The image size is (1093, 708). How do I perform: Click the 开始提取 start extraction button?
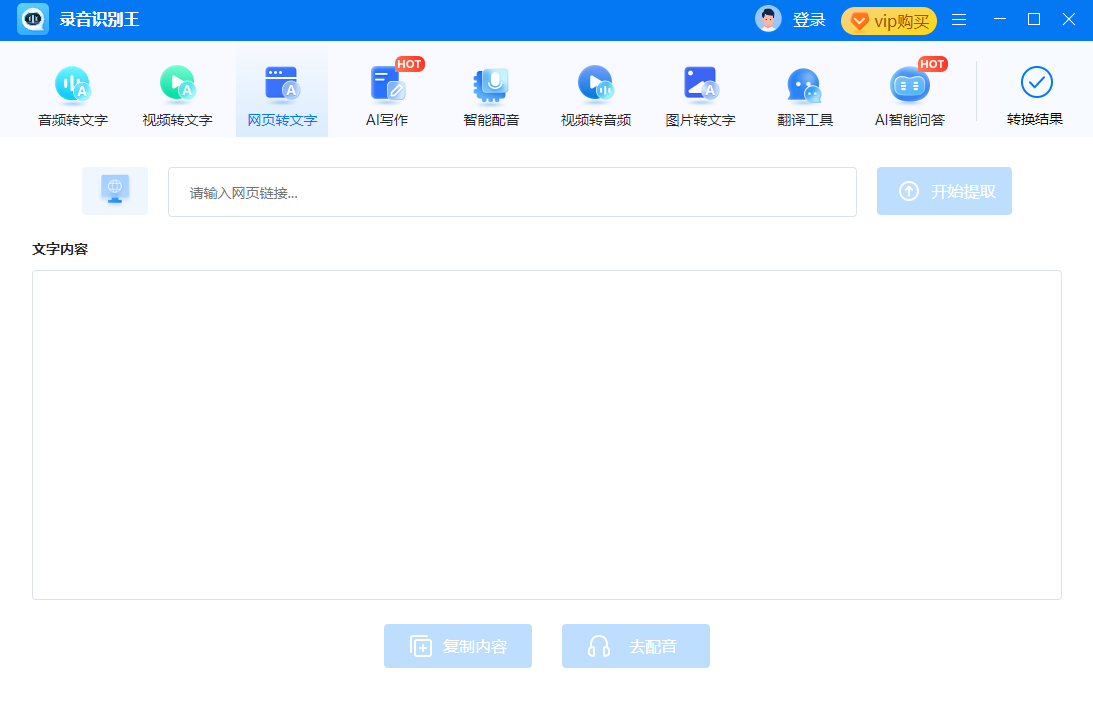point(944,191)
